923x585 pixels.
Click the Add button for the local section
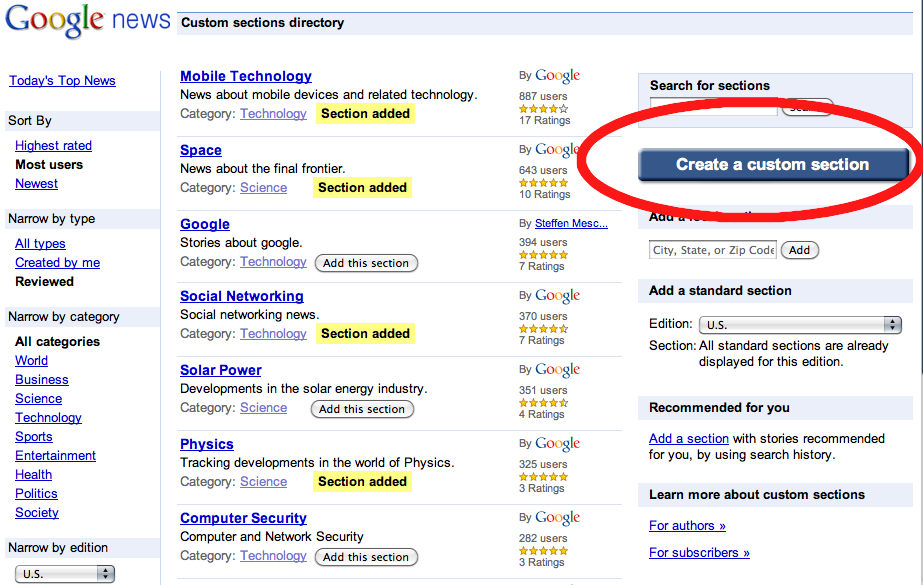(x=799, y=250)
